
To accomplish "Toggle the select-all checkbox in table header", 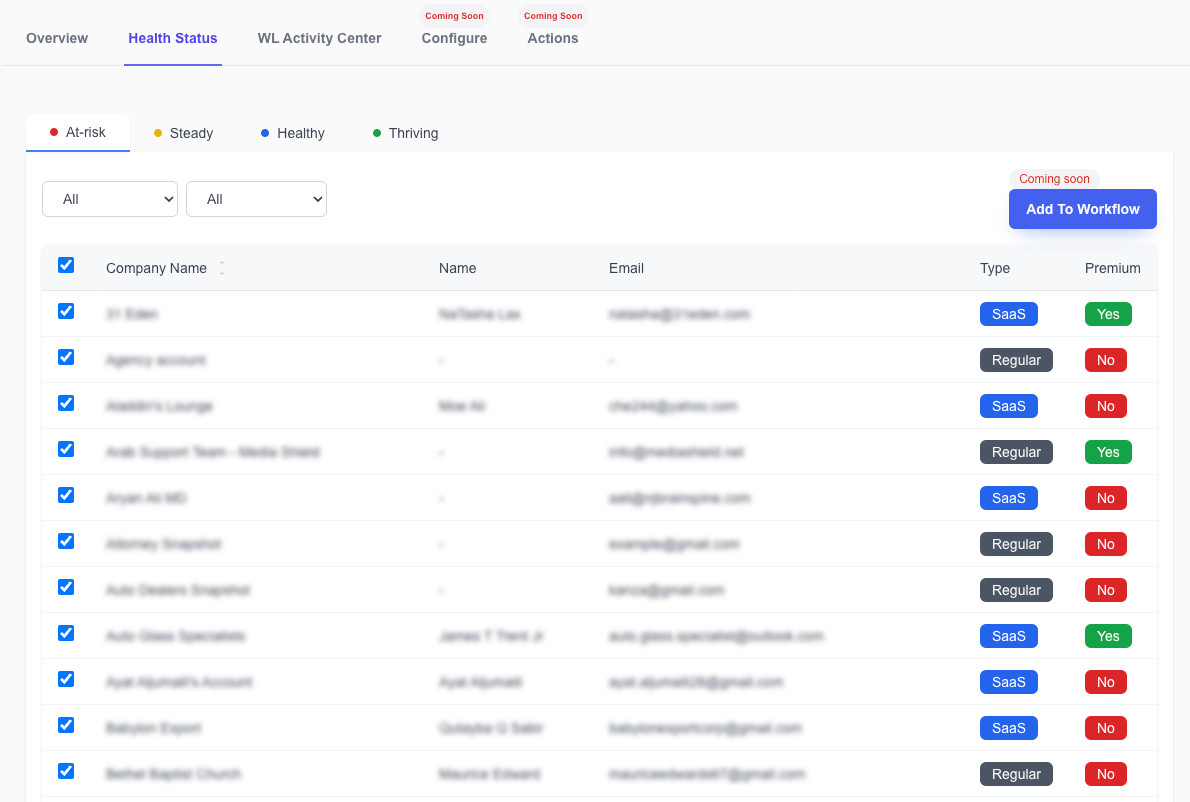I will 66,265.
